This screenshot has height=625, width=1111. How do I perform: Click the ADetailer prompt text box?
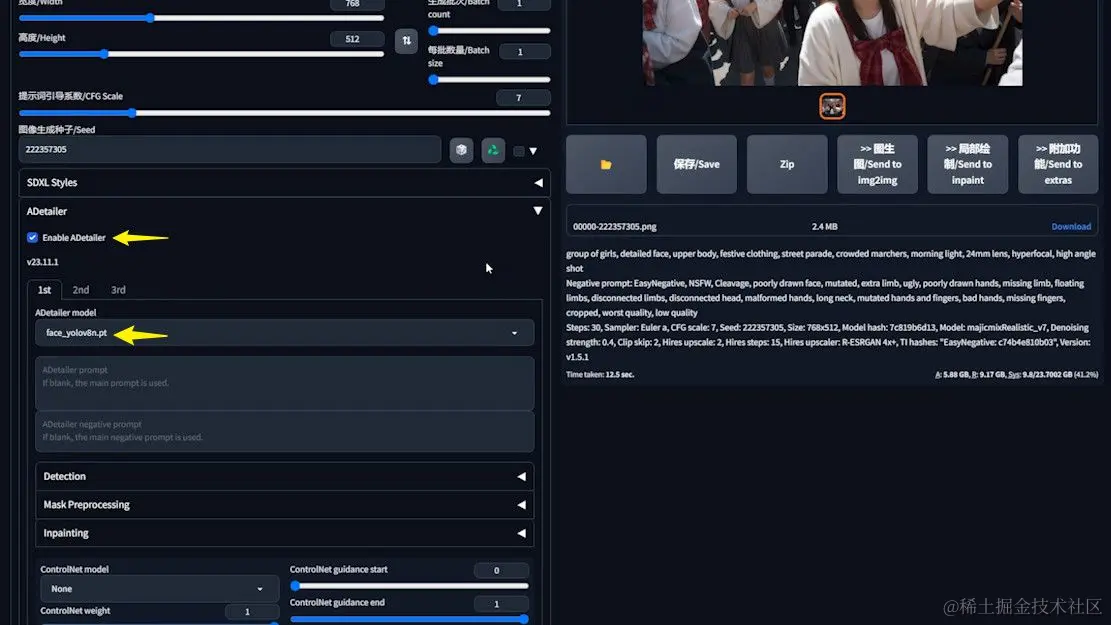(x=284, y=383)
